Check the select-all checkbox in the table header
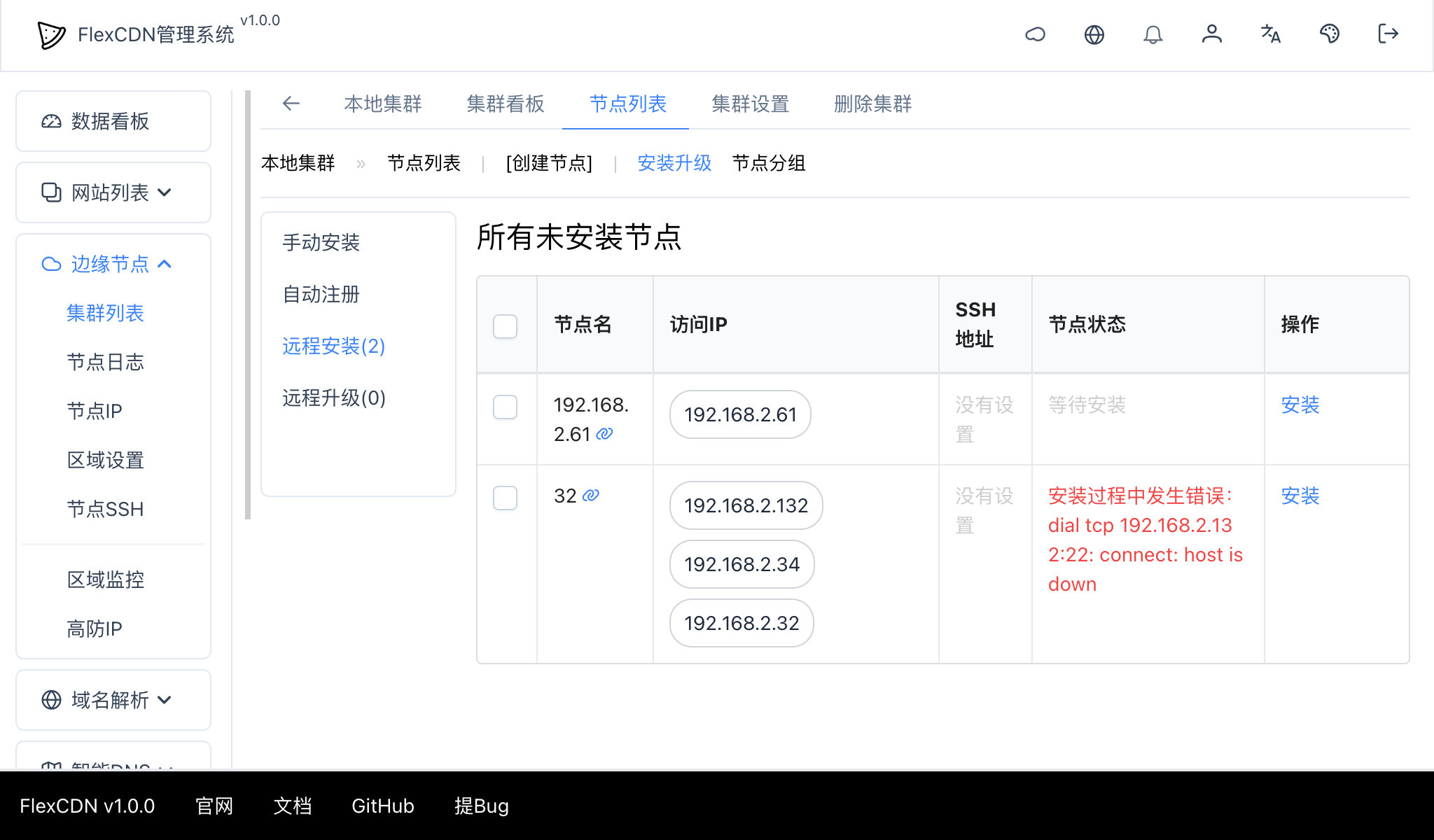Screen dimensions: 1434x840 pos(505,325)
